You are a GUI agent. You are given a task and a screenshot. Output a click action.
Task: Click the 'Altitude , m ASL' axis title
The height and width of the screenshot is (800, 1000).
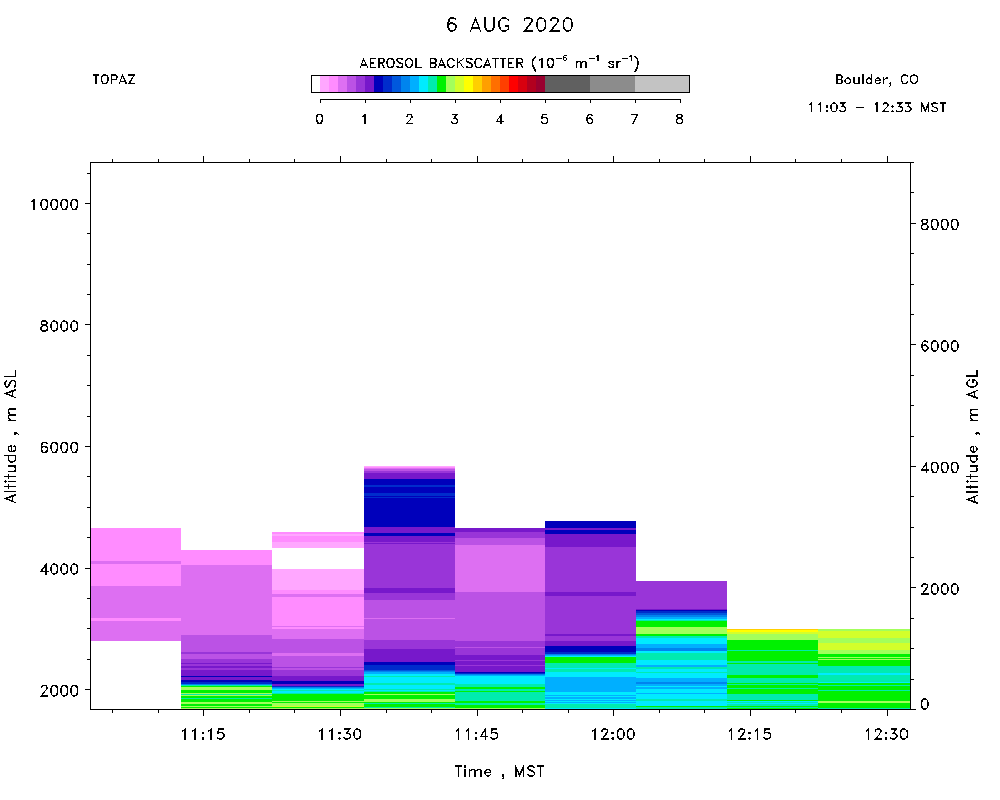[x=11, y=436]
